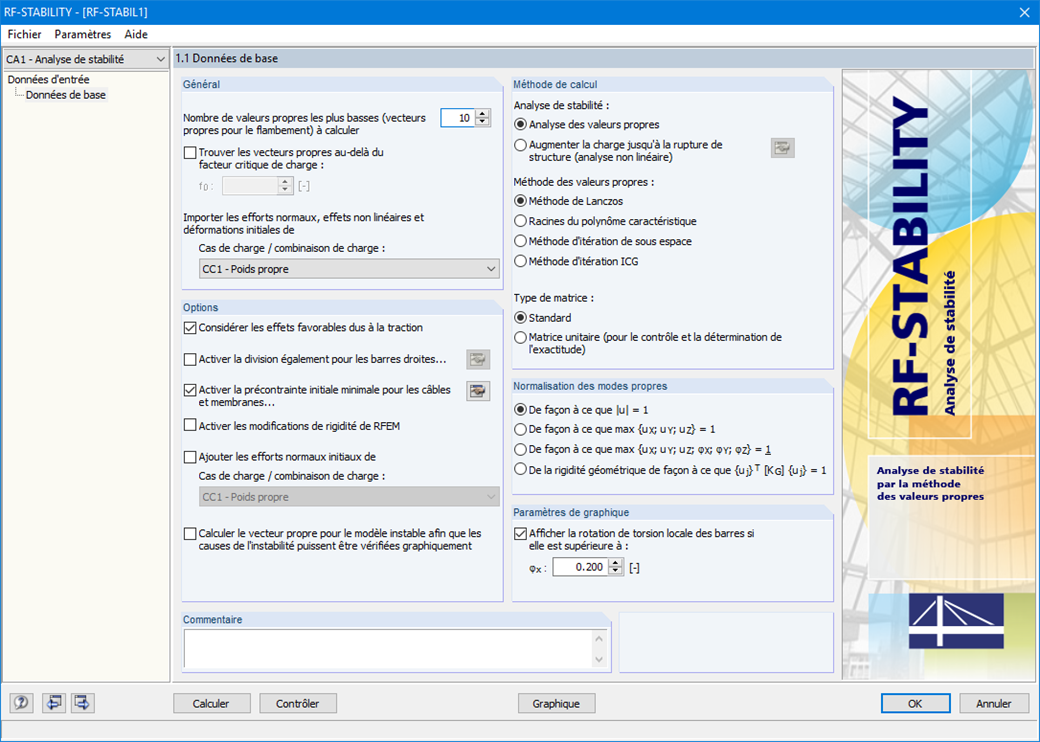
Task: Select 'Augmenter la charge jusqu'à la rupture' option
Action: coord(521,145)
